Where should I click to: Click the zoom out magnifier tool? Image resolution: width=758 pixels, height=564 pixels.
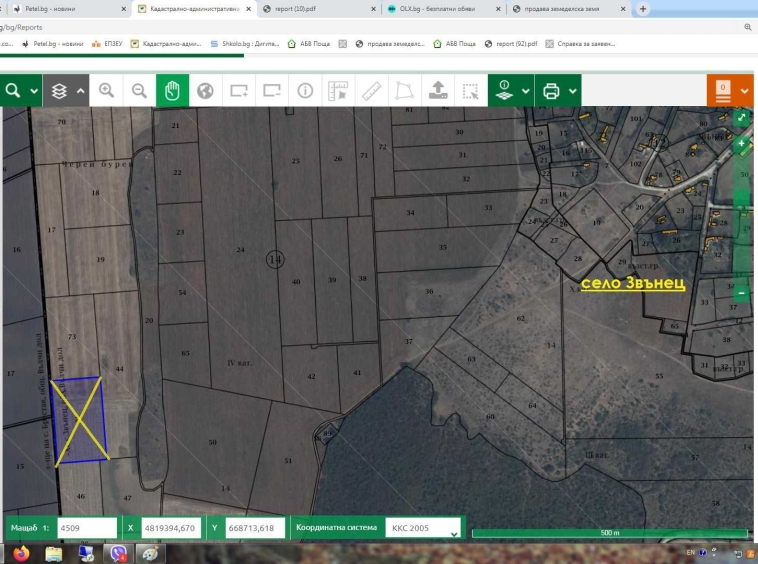(x=139, y=90)
